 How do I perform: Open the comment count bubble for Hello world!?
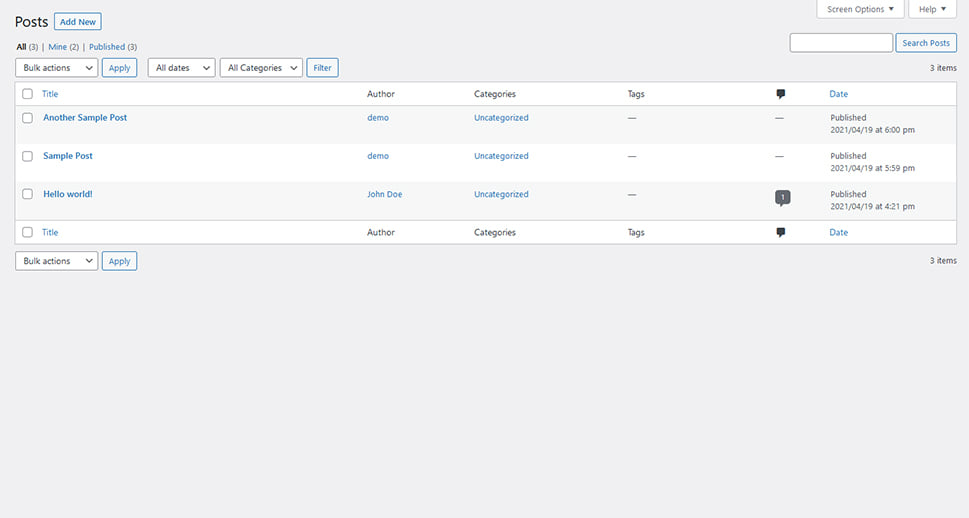coord(782,198)
